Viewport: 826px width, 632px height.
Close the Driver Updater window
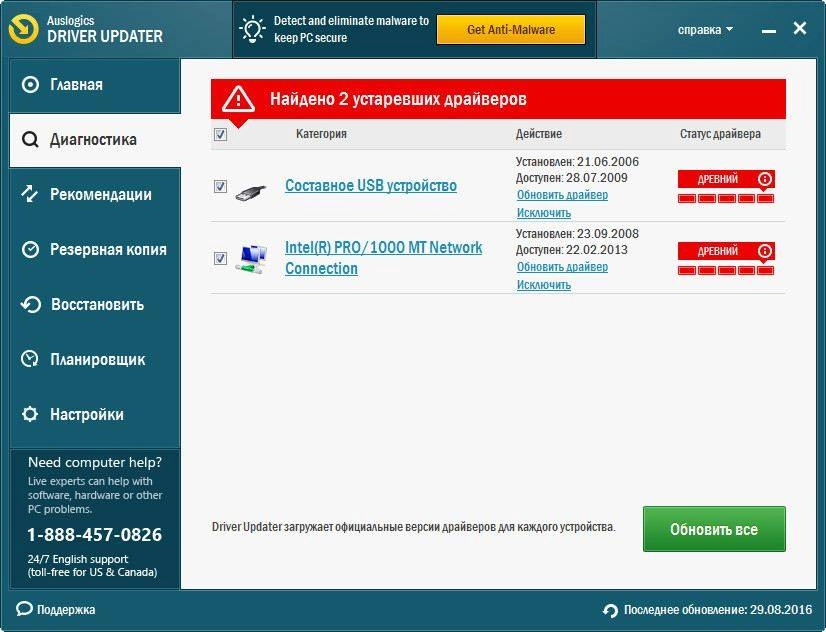pos(800,28)
